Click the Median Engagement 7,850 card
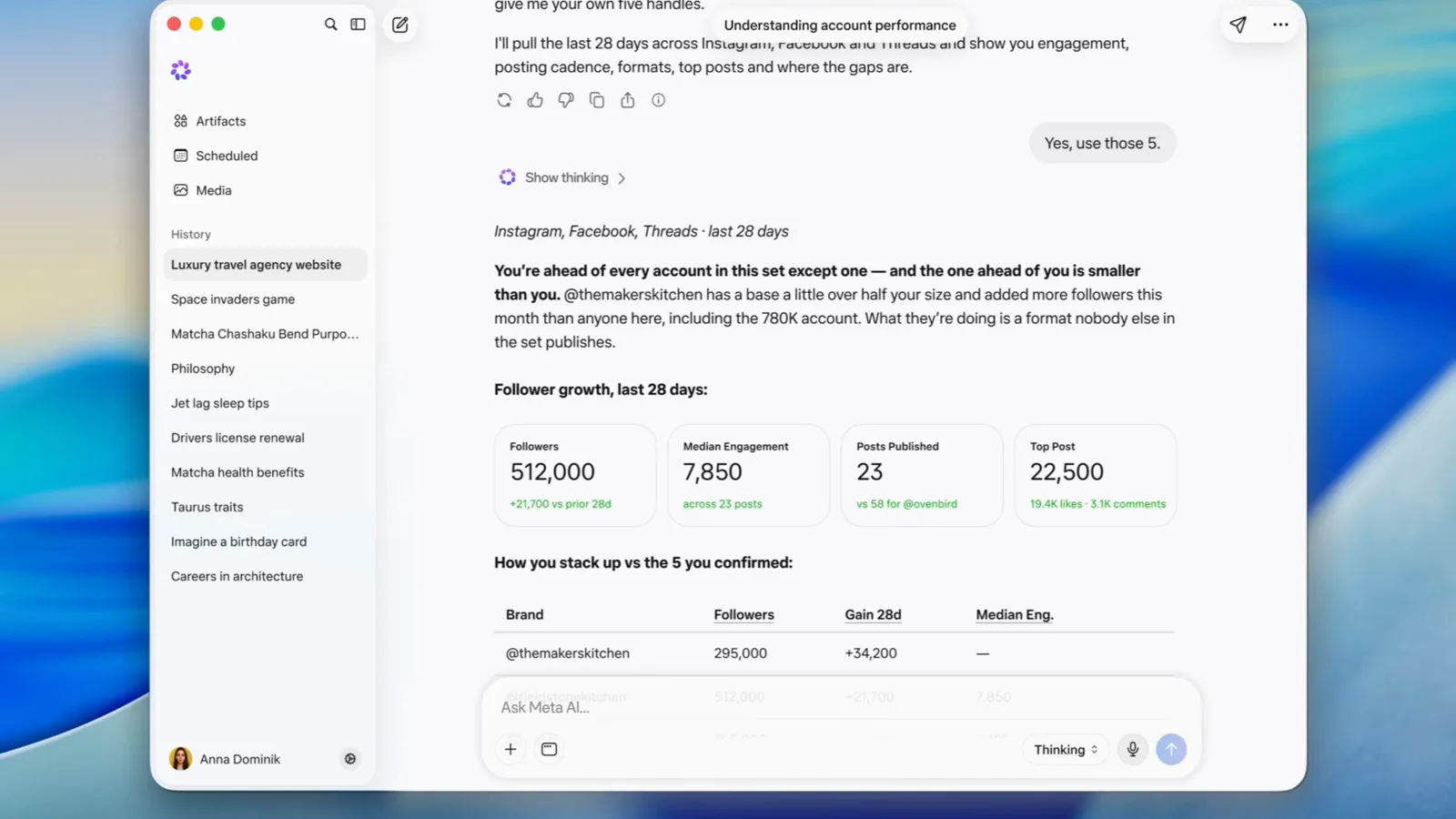 coord(748,475)
